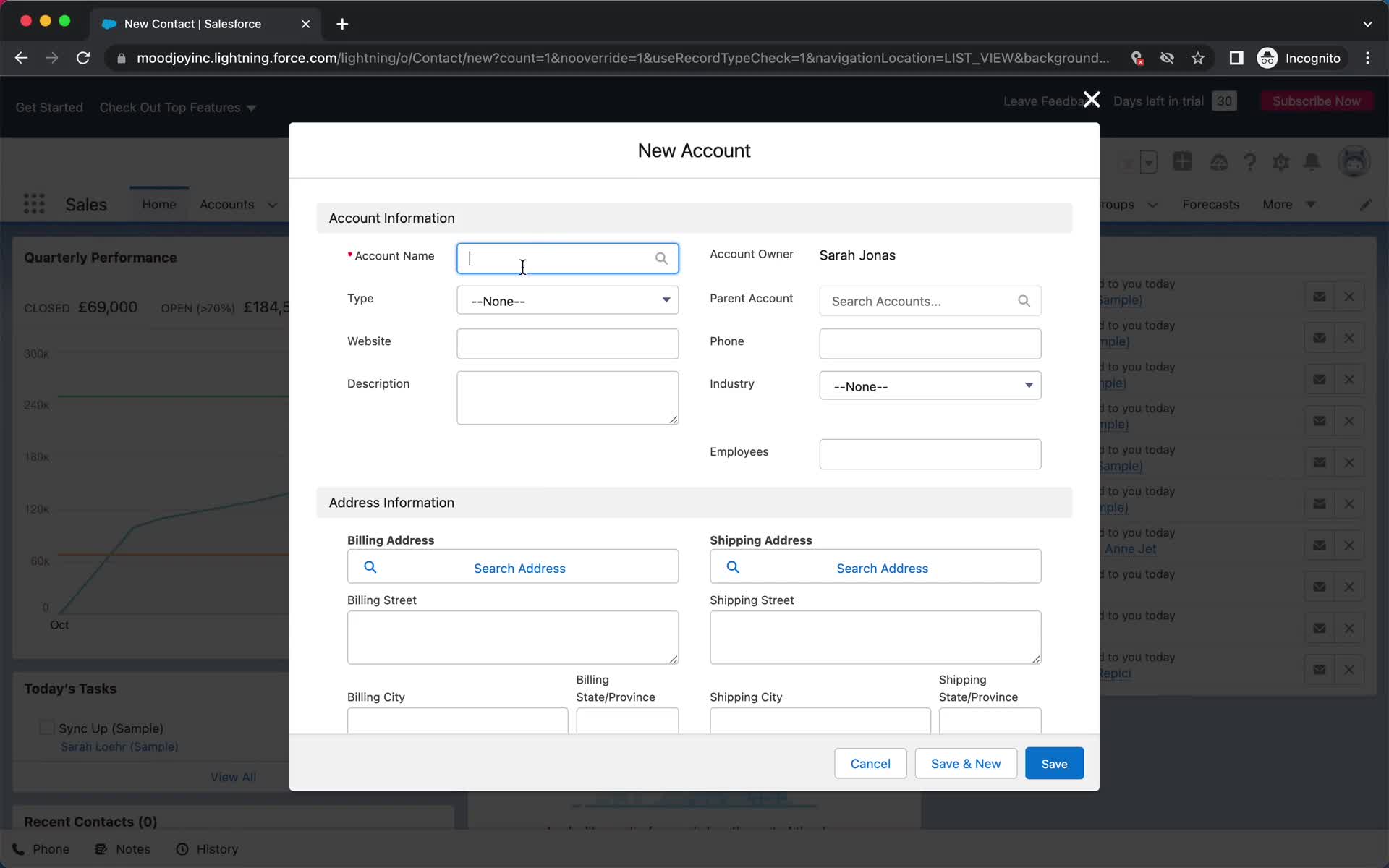Bookmark this page with the star icon

click(1198, 58)
